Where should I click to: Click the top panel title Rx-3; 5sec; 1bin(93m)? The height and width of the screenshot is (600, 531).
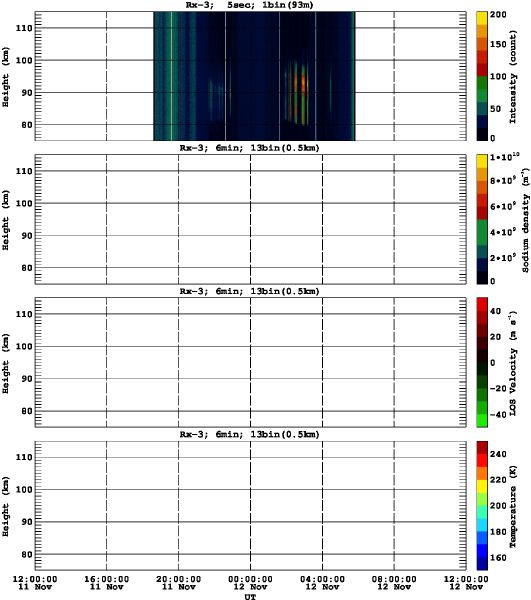tap(249, 5)
